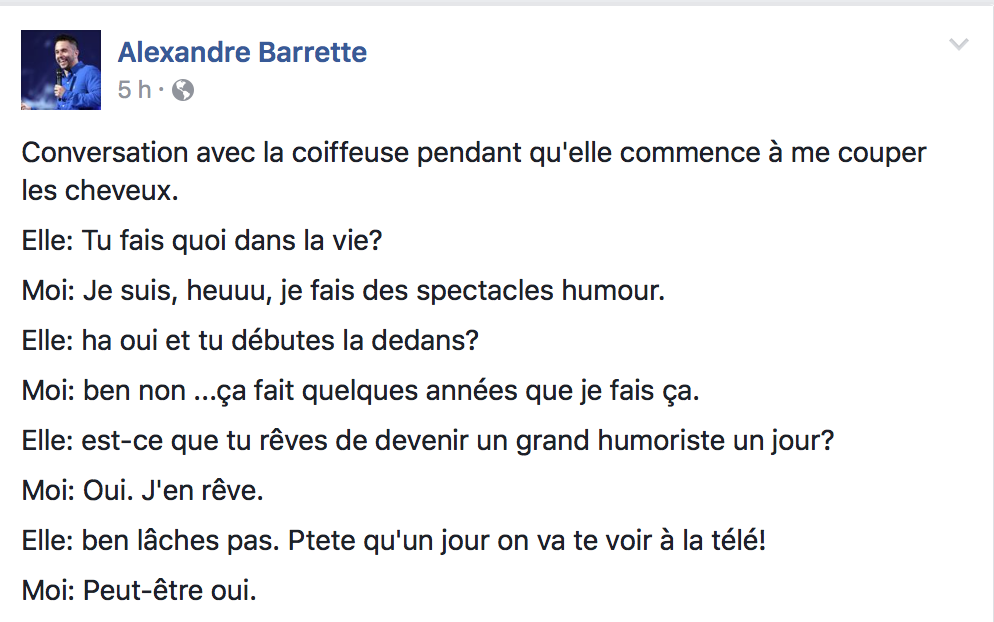Select the 'tu débutes la dedans?' line
Screen dimensions: 994x622
[x=250, y=340]
